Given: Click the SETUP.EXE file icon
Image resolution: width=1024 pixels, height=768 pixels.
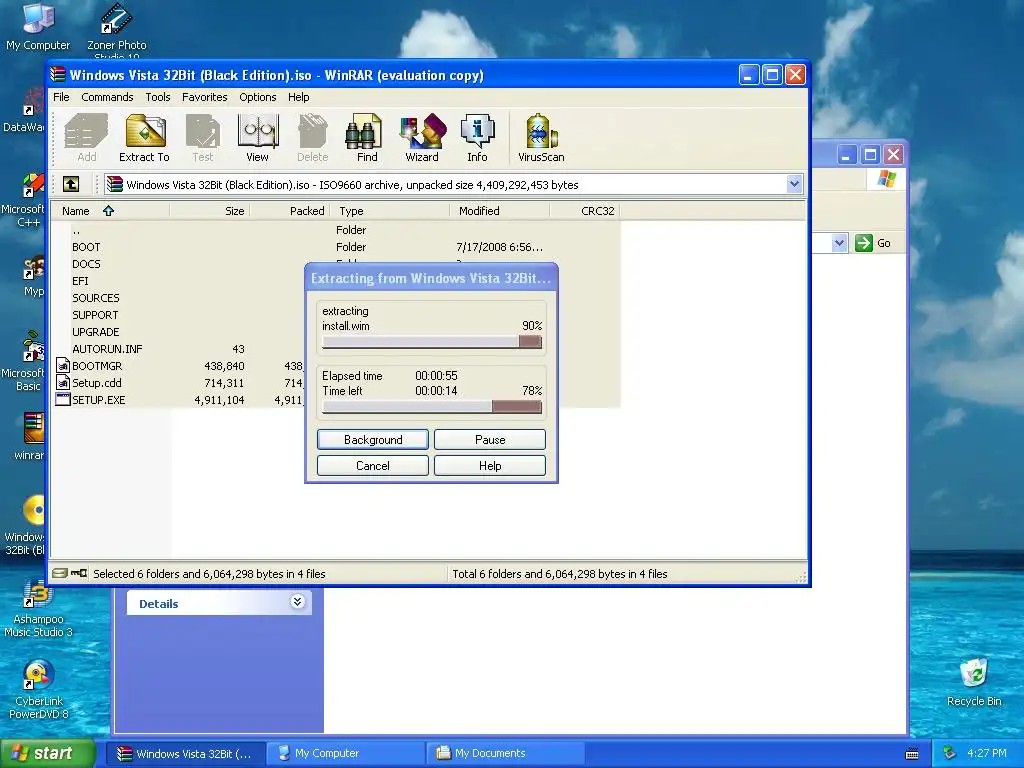Looking at the screenshot, I should 63,400.
